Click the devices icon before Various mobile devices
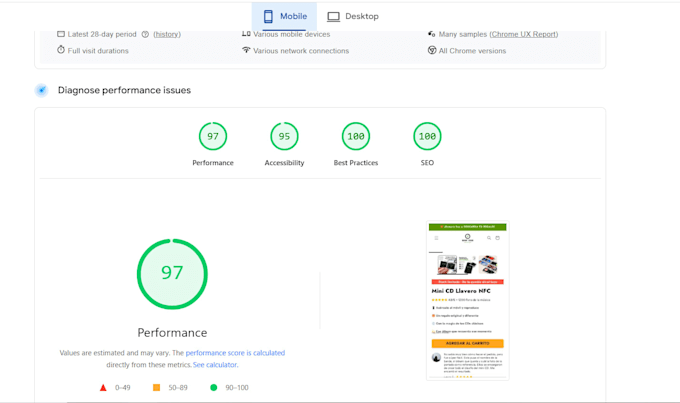This screenshot has height=403, width=680. click(x=246, y=33)
